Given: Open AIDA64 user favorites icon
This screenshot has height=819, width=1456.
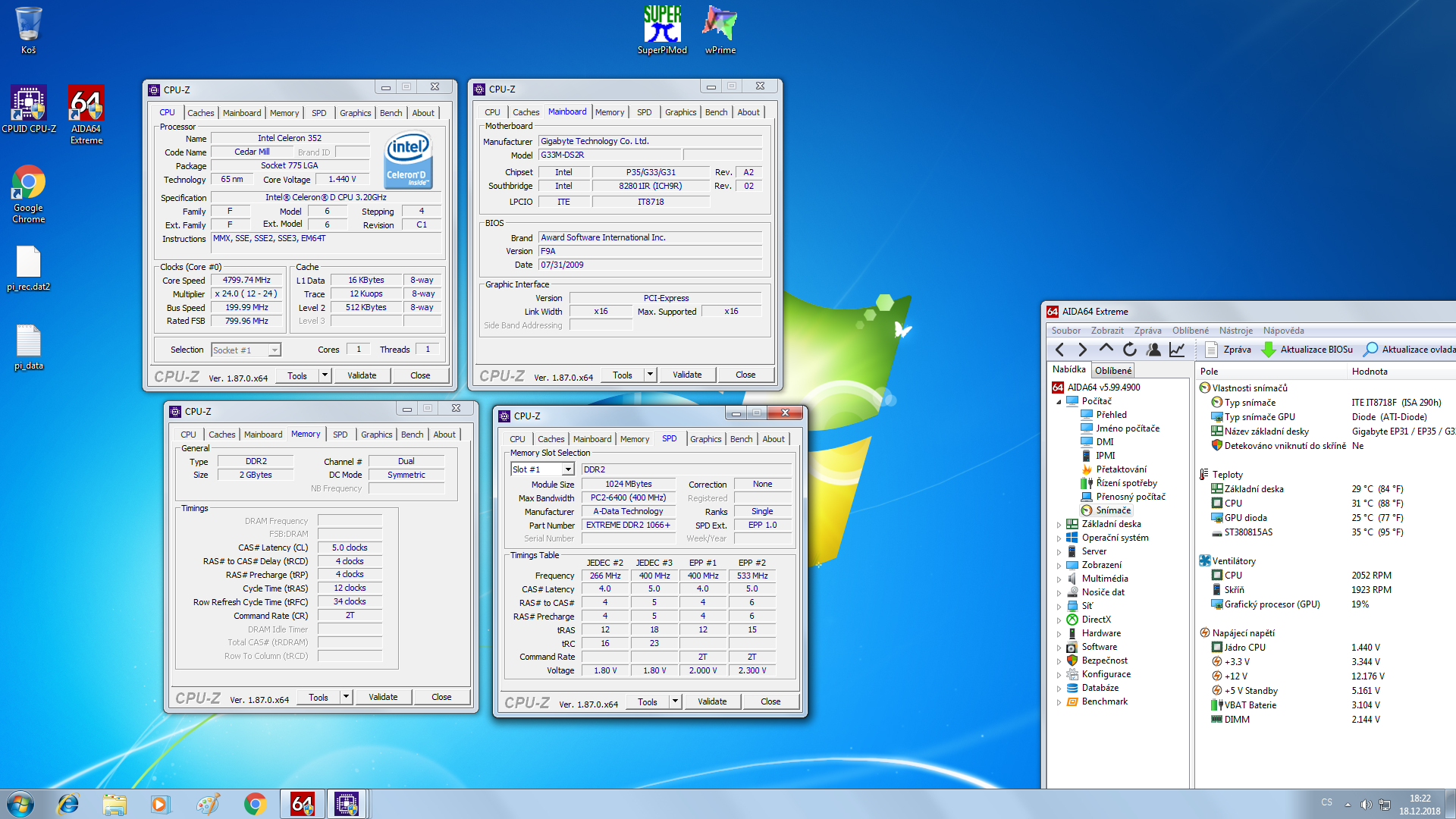Looking at the screenshot, I should (1153, 350).
